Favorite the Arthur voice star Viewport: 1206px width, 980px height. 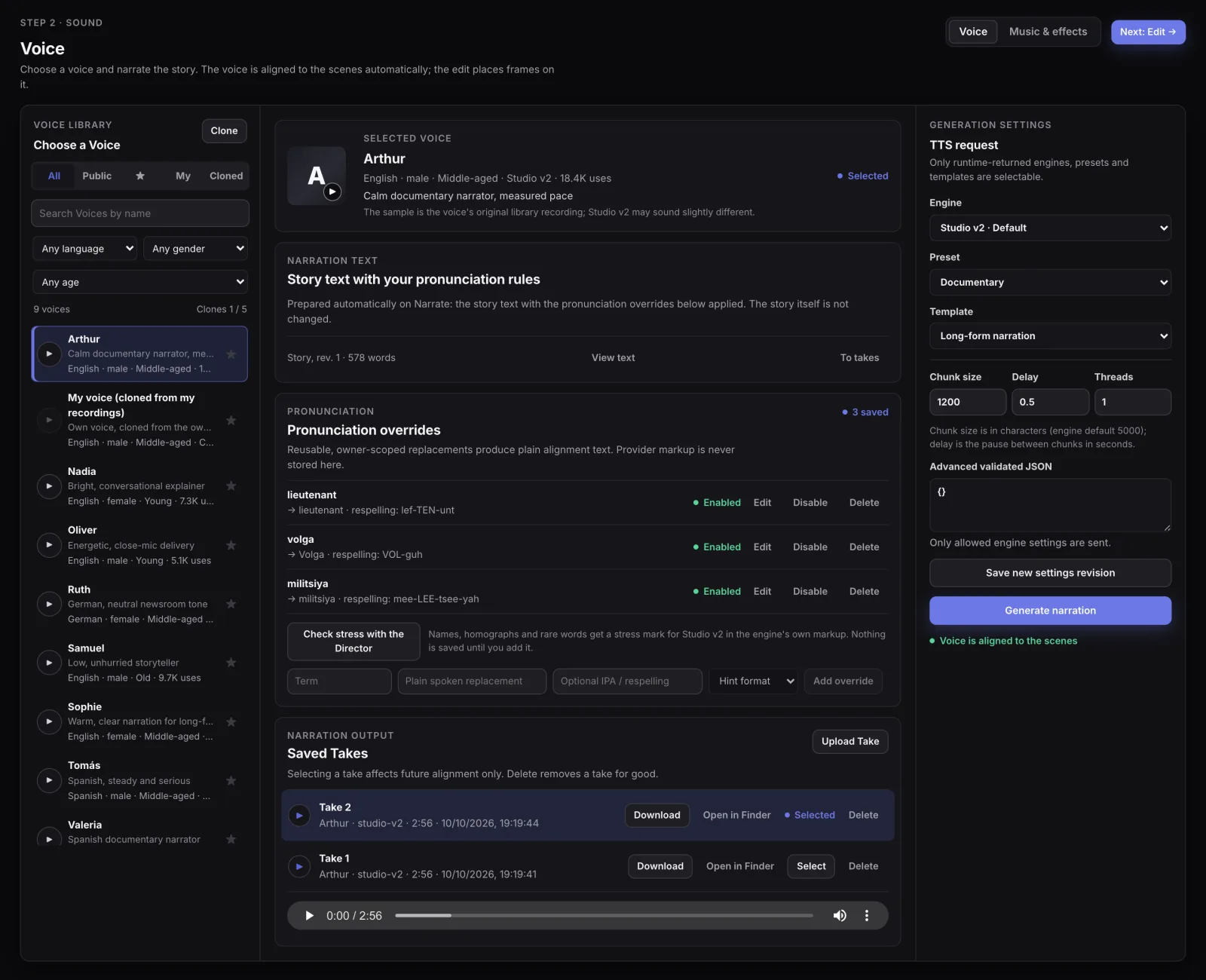231,354
